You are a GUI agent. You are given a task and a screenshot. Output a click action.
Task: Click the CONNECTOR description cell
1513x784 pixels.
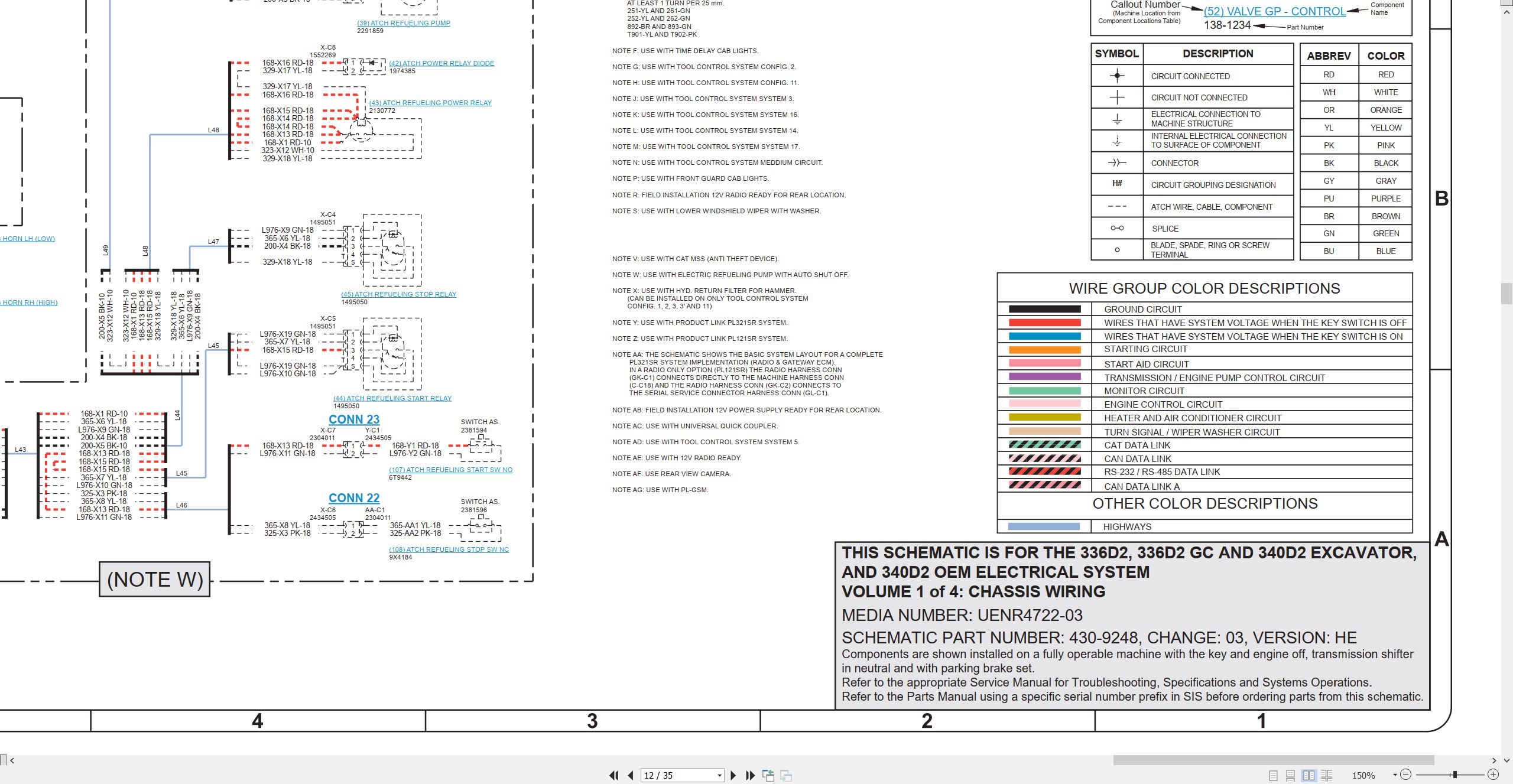tap(1217, 163)
